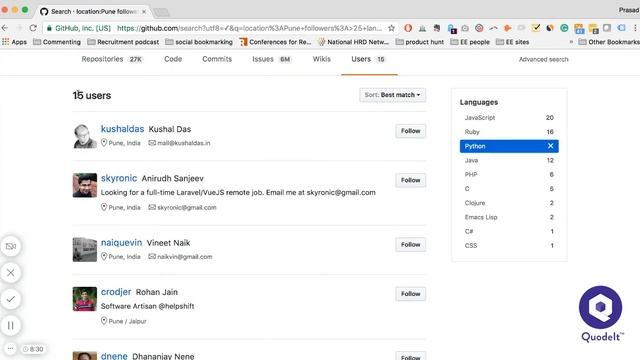Open Conferences for Re... bookmark
This screenshot has width=640, height=360.
[275, 42]
